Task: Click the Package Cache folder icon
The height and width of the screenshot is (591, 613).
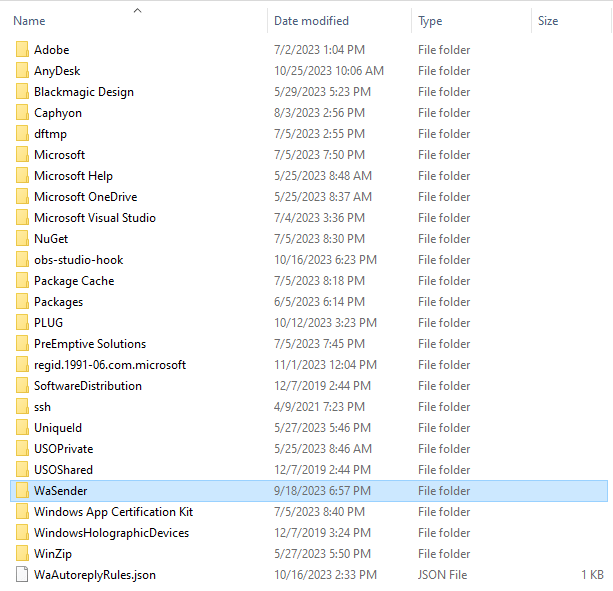Action: (22, 281)
